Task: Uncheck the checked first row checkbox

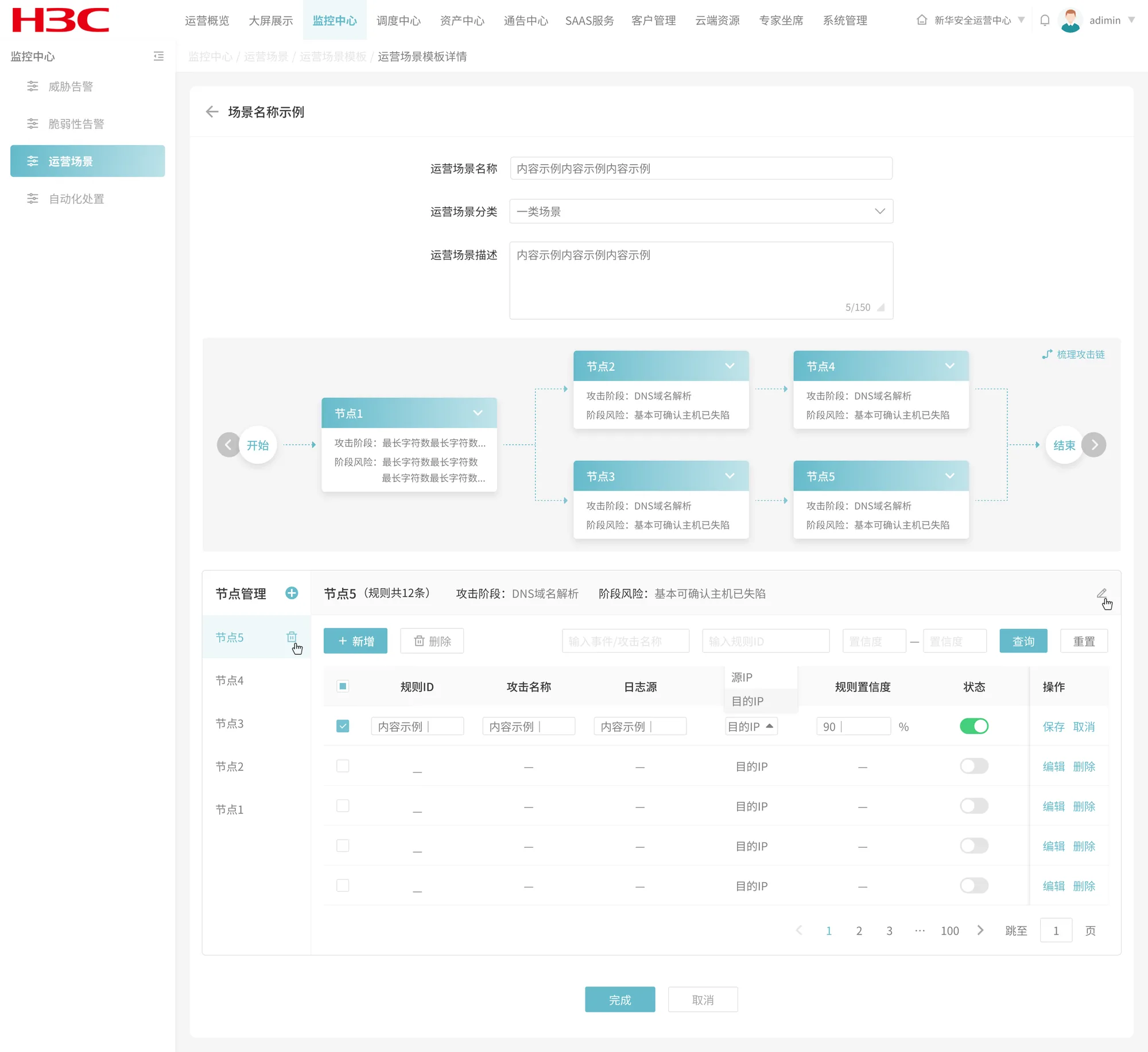Action: [343, 726]
